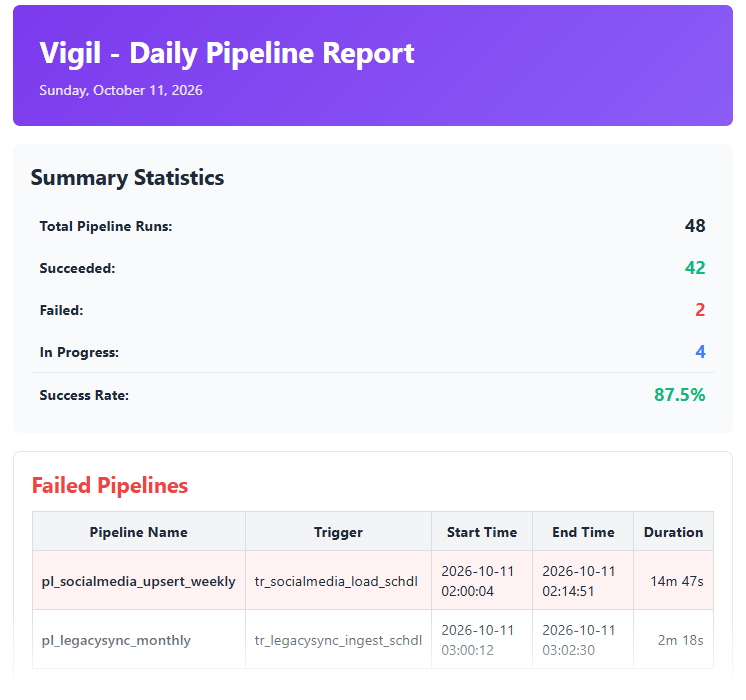Screen dimensions: 746x700
Task: Click start time 2026-10-11 03:00:12
Action: coord(478,640)
